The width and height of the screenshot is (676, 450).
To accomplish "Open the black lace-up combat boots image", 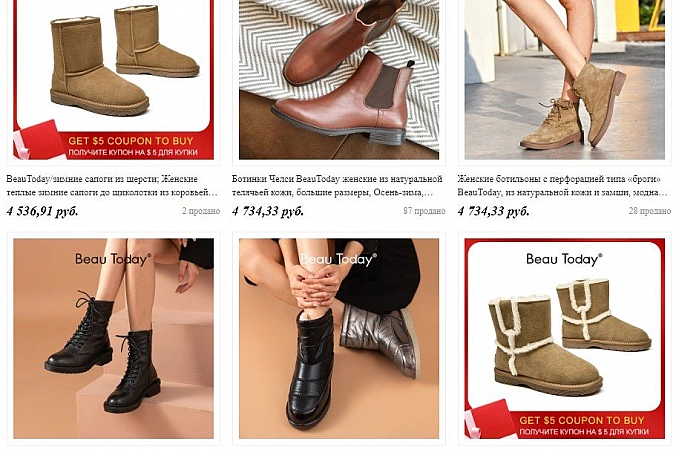I will pos(113,338).
